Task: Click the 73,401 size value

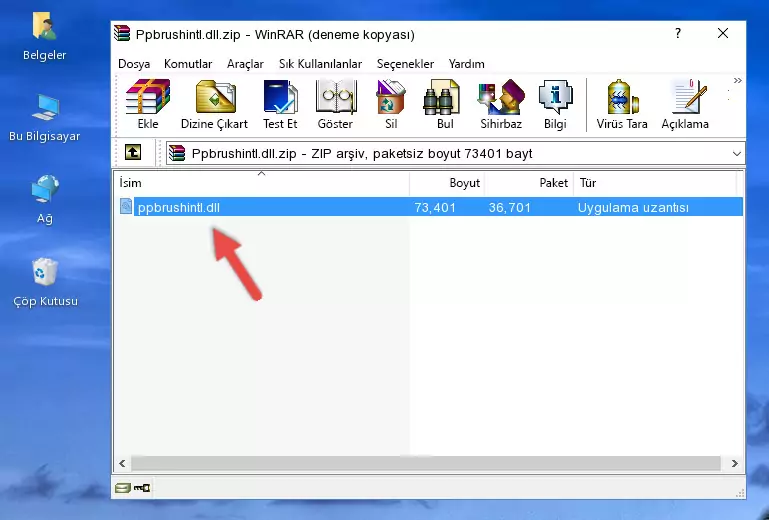Action: point(435,208)
